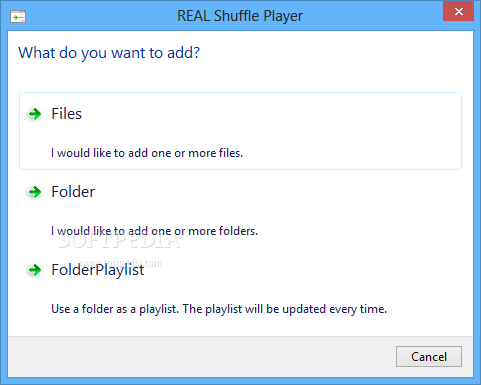Click the 'playlist will be updated every time' text

coord(296,309)
